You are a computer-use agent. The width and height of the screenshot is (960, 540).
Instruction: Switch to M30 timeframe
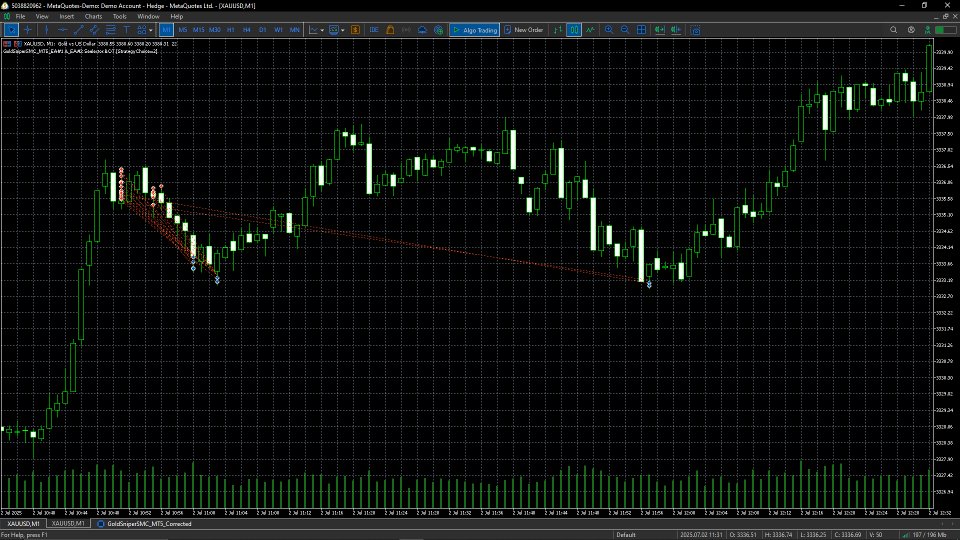214,29
